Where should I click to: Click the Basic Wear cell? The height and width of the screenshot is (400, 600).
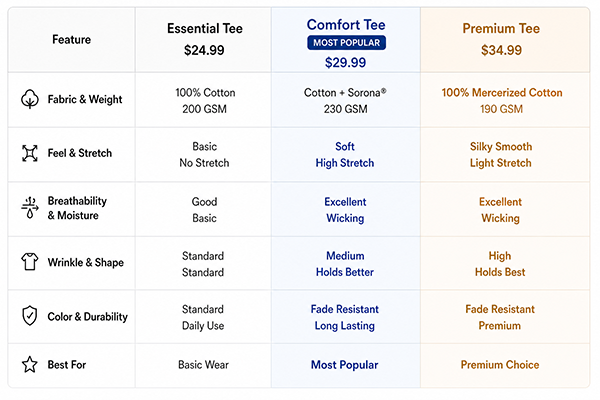(203, 365)
